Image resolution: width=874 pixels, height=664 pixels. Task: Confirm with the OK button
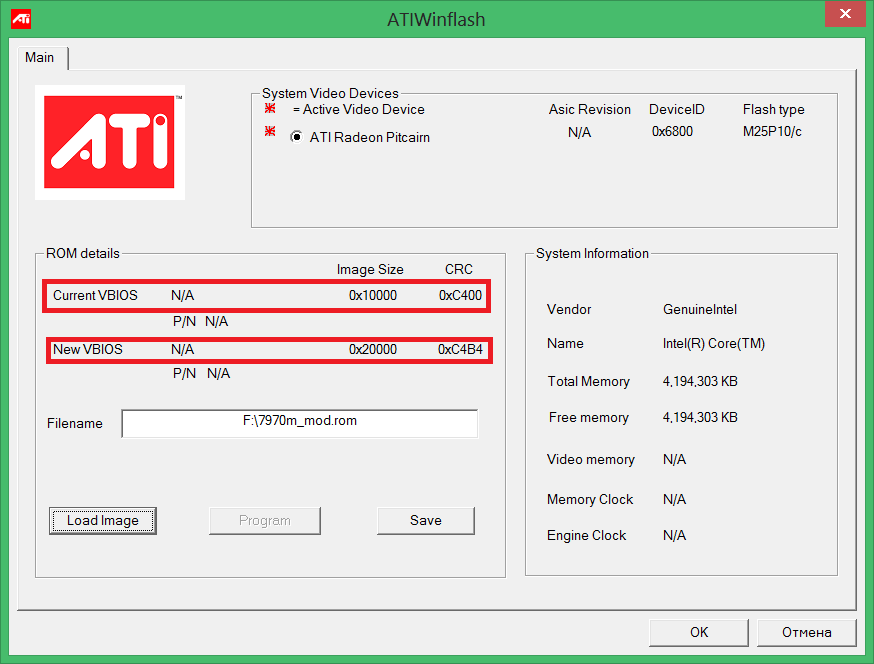point(699,633)
